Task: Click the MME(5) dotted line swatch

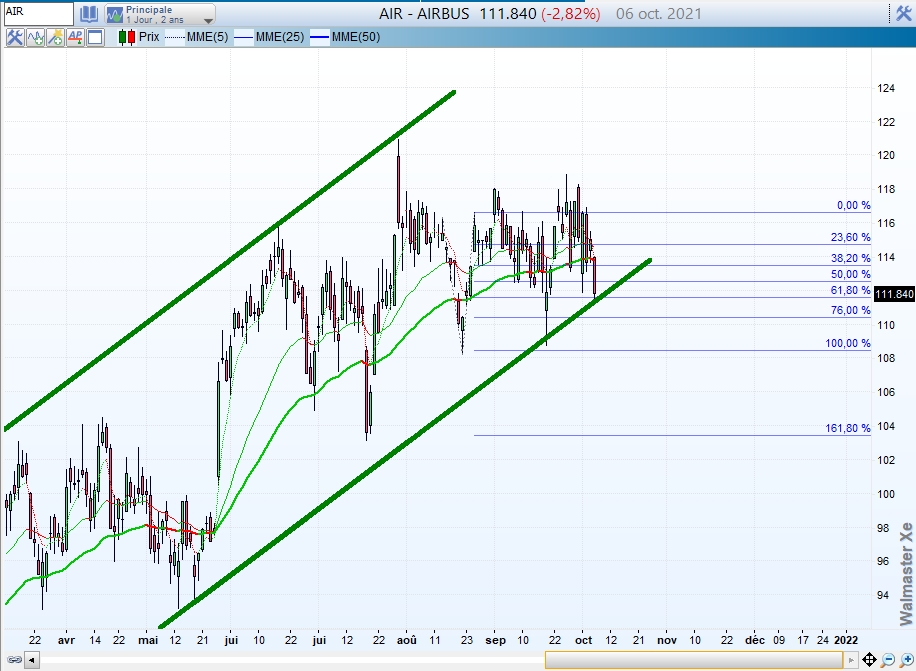Action: [x=175, y=37]
